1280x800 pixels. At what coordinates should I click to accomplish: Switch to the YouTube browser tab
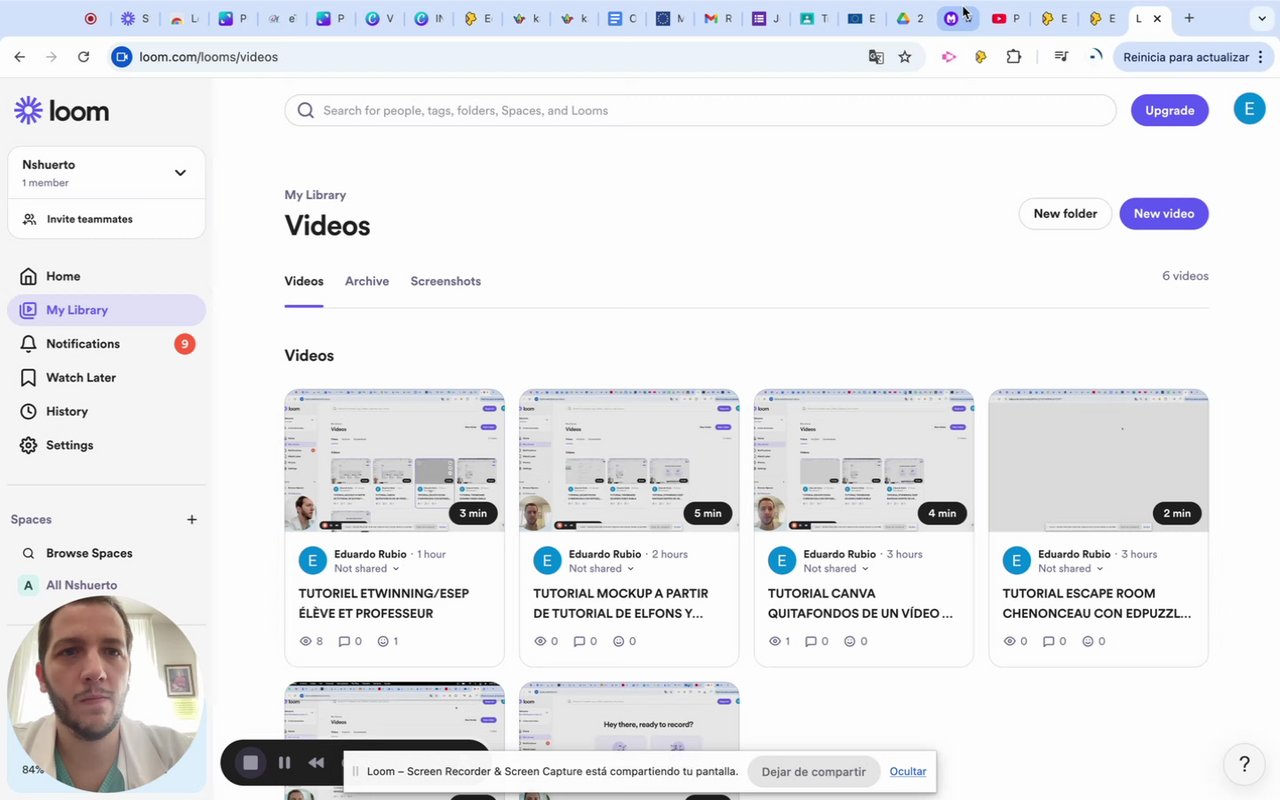coord(1005,18)
